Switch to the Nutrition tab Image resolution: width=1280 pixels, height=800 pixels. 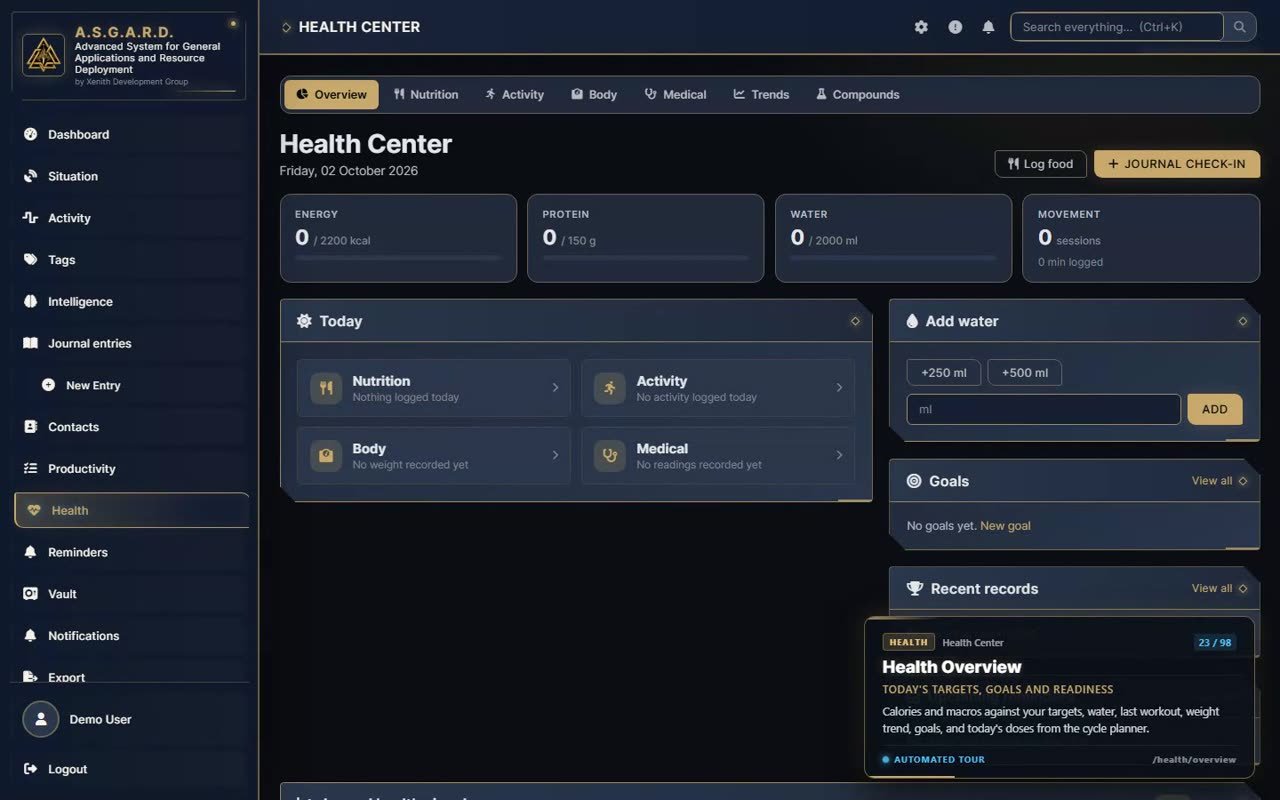pos(426,95)
